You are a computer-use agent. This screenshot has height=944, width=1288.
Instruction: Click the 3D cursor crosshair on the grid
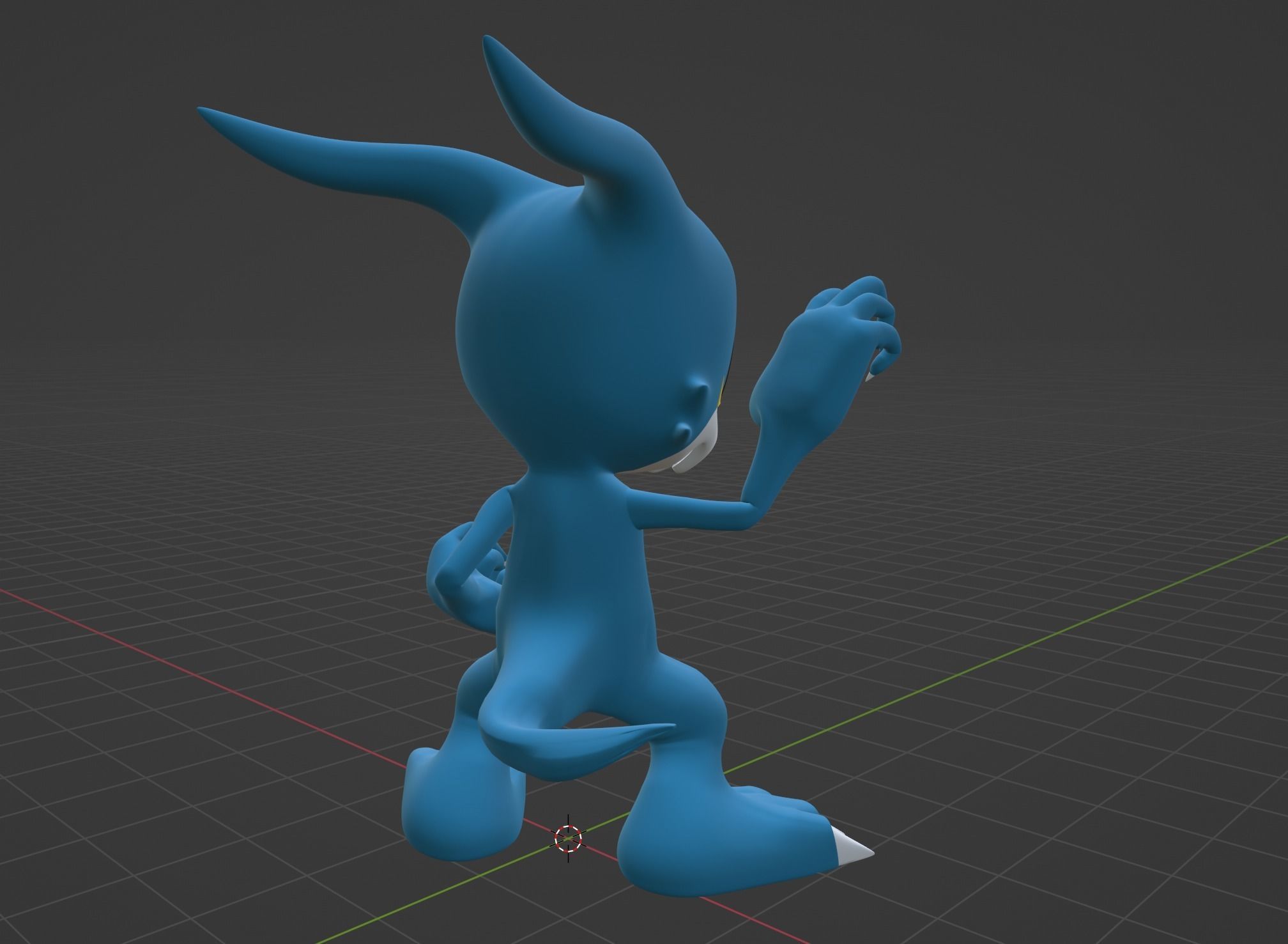click(568, 839)
